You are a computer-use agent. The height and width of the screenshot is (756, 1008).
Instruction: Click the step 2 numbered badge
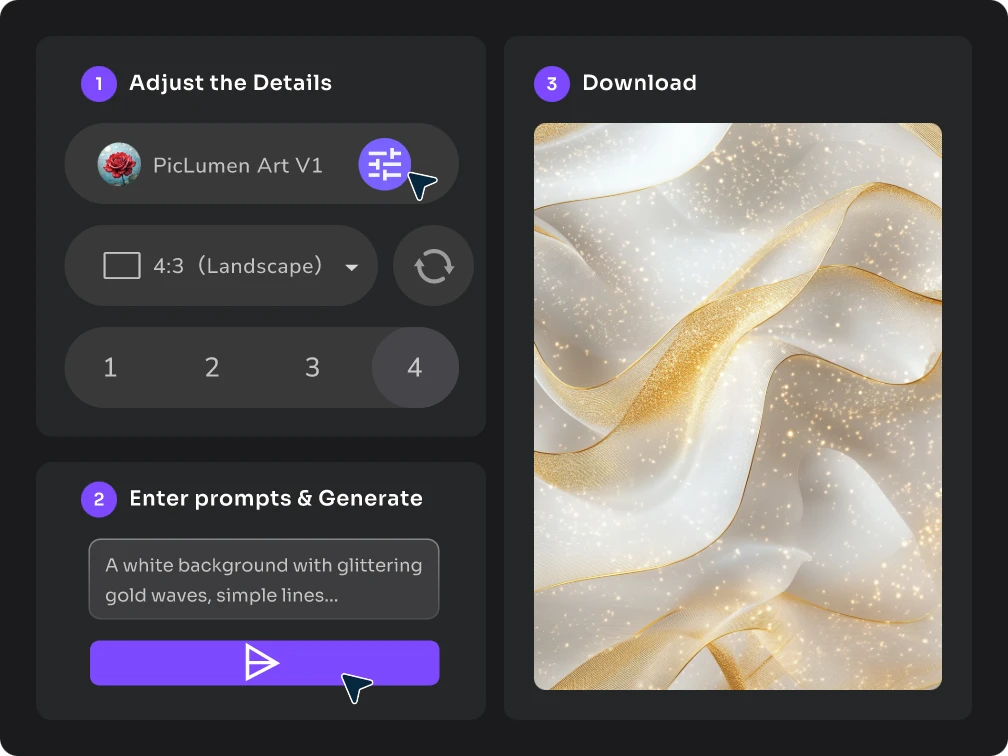point(98,498)
